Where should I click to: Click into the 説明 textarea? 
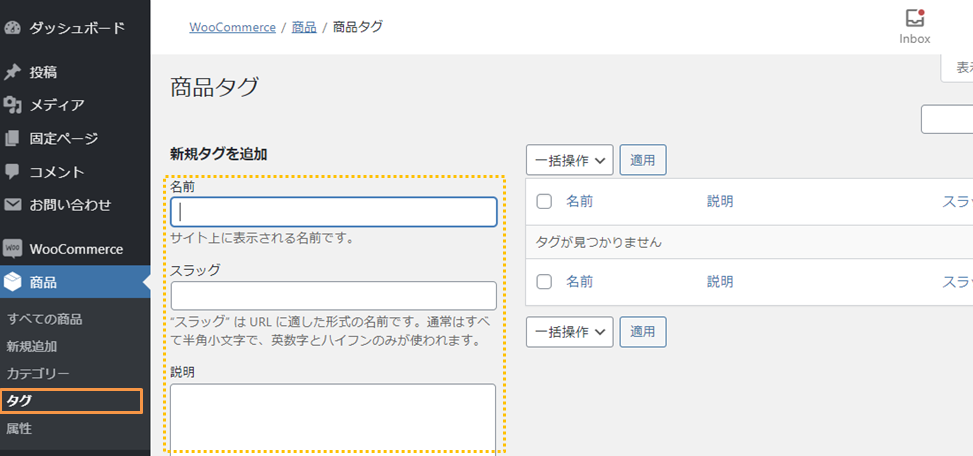point(333,419)
